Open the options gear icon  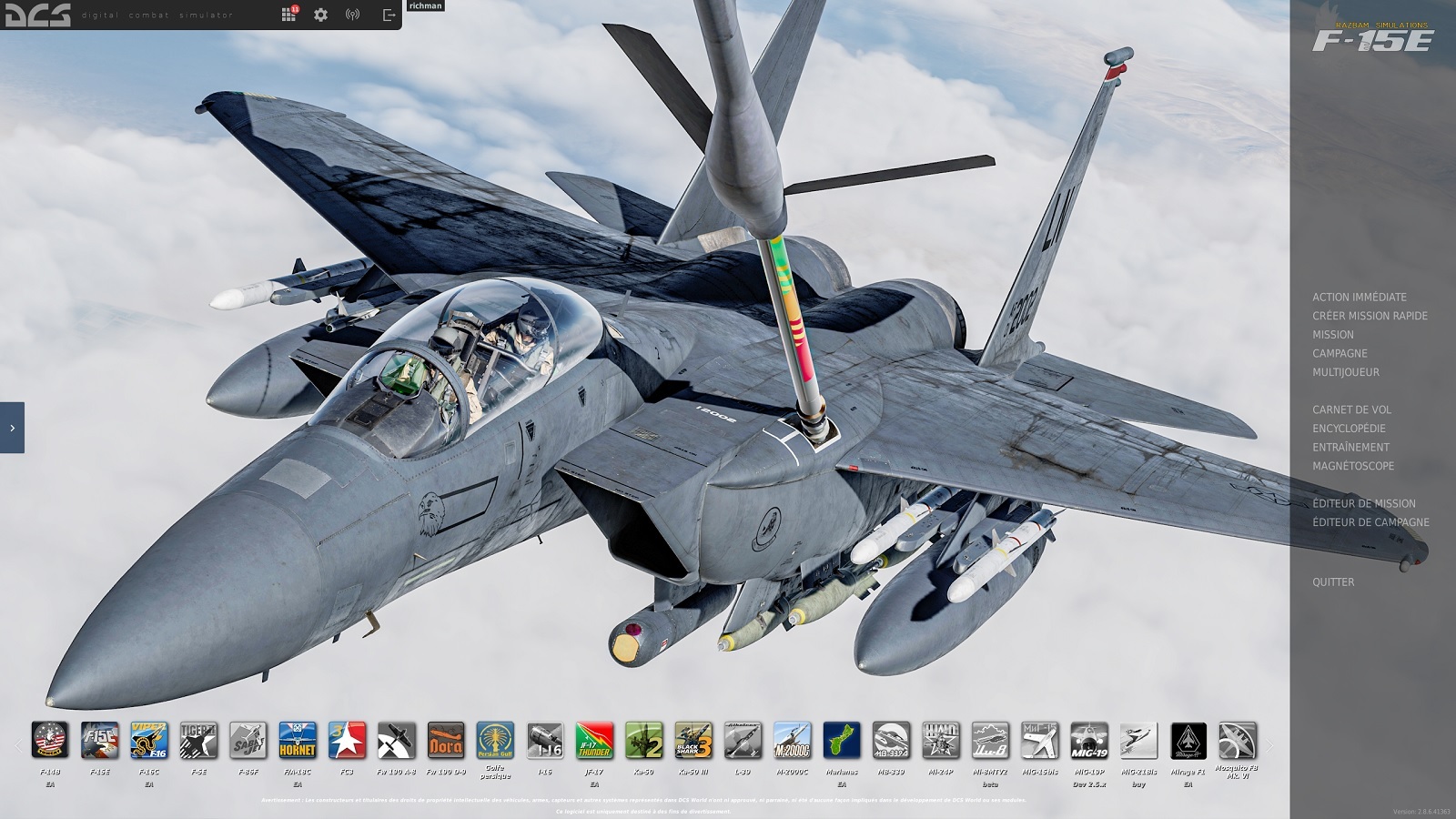coord(320,15)
